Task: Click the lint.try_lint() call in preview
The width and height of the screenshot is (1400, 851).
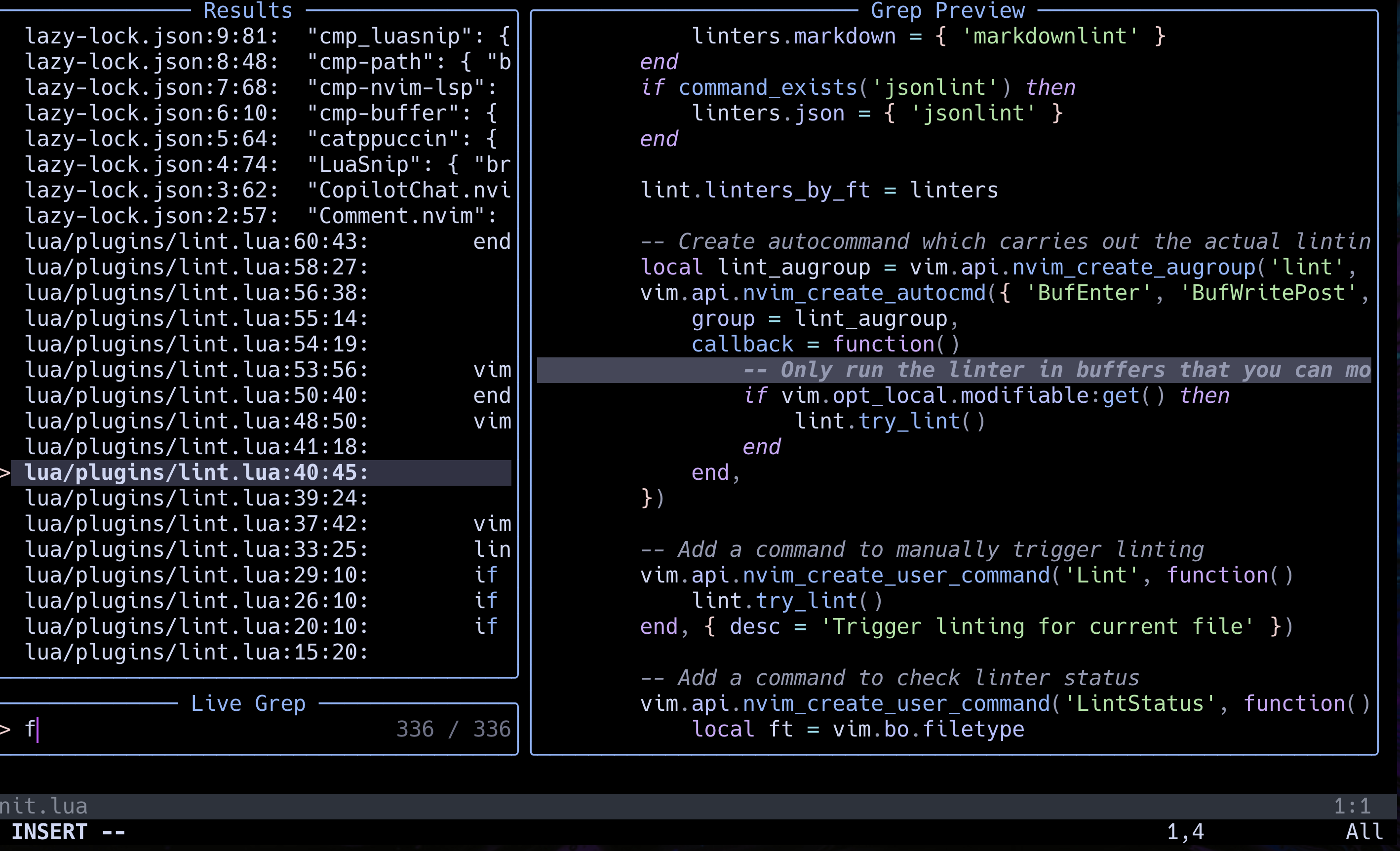Action: pos(889,421)
